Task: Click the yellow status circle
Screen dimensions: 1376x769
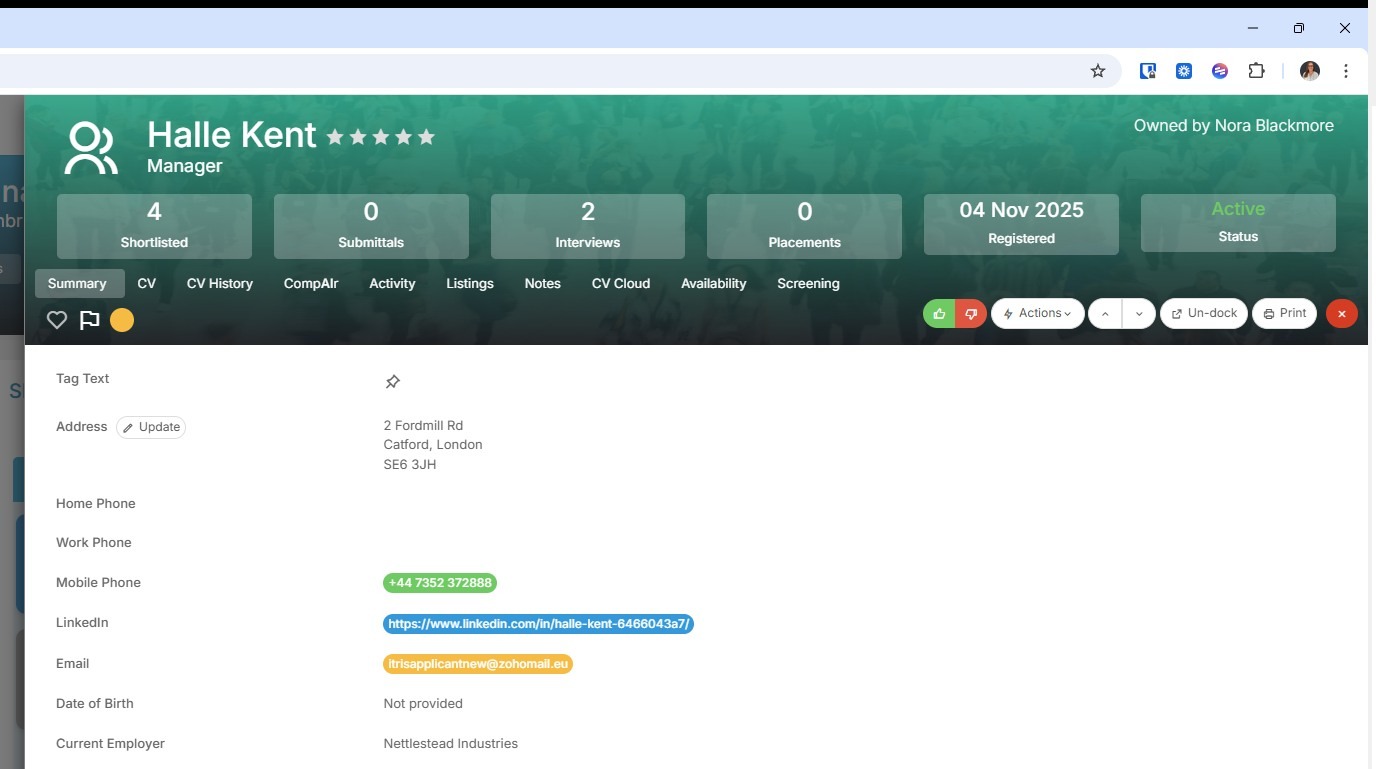Action: tap(122, 320)
